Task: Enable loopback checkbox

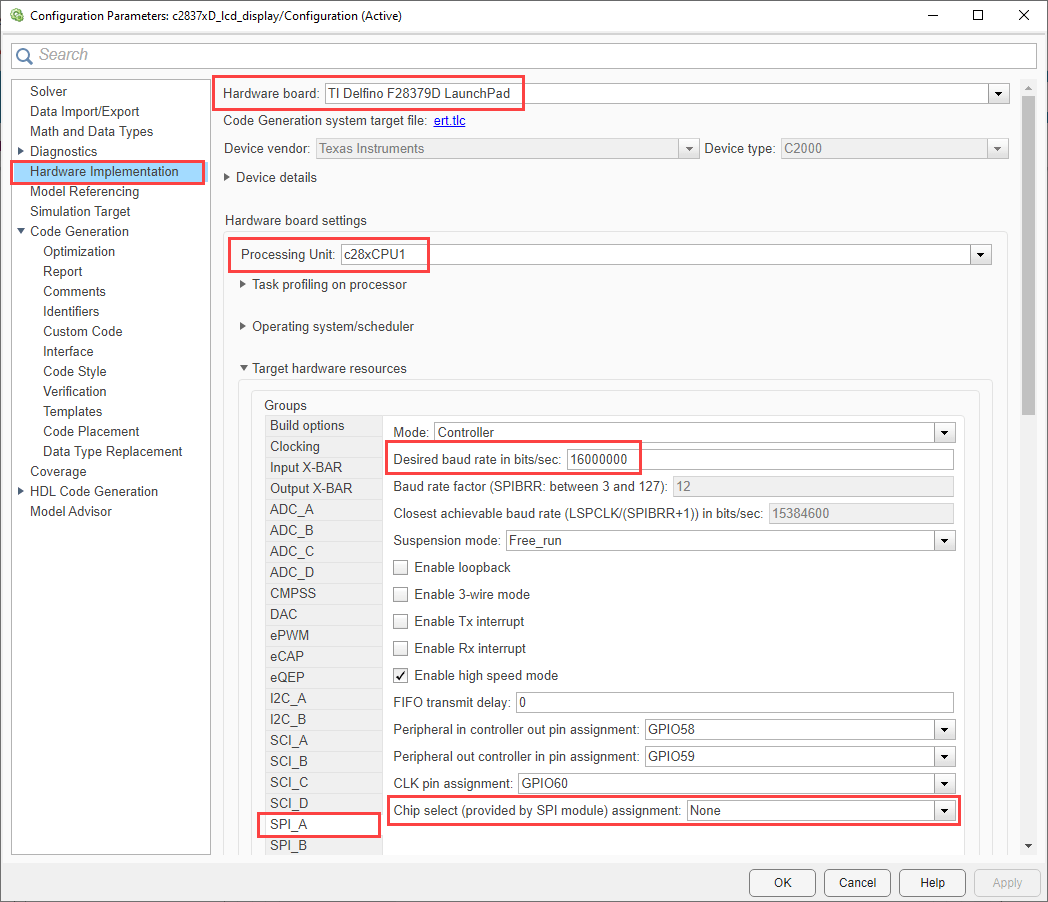Action: [x=400, y=567]
